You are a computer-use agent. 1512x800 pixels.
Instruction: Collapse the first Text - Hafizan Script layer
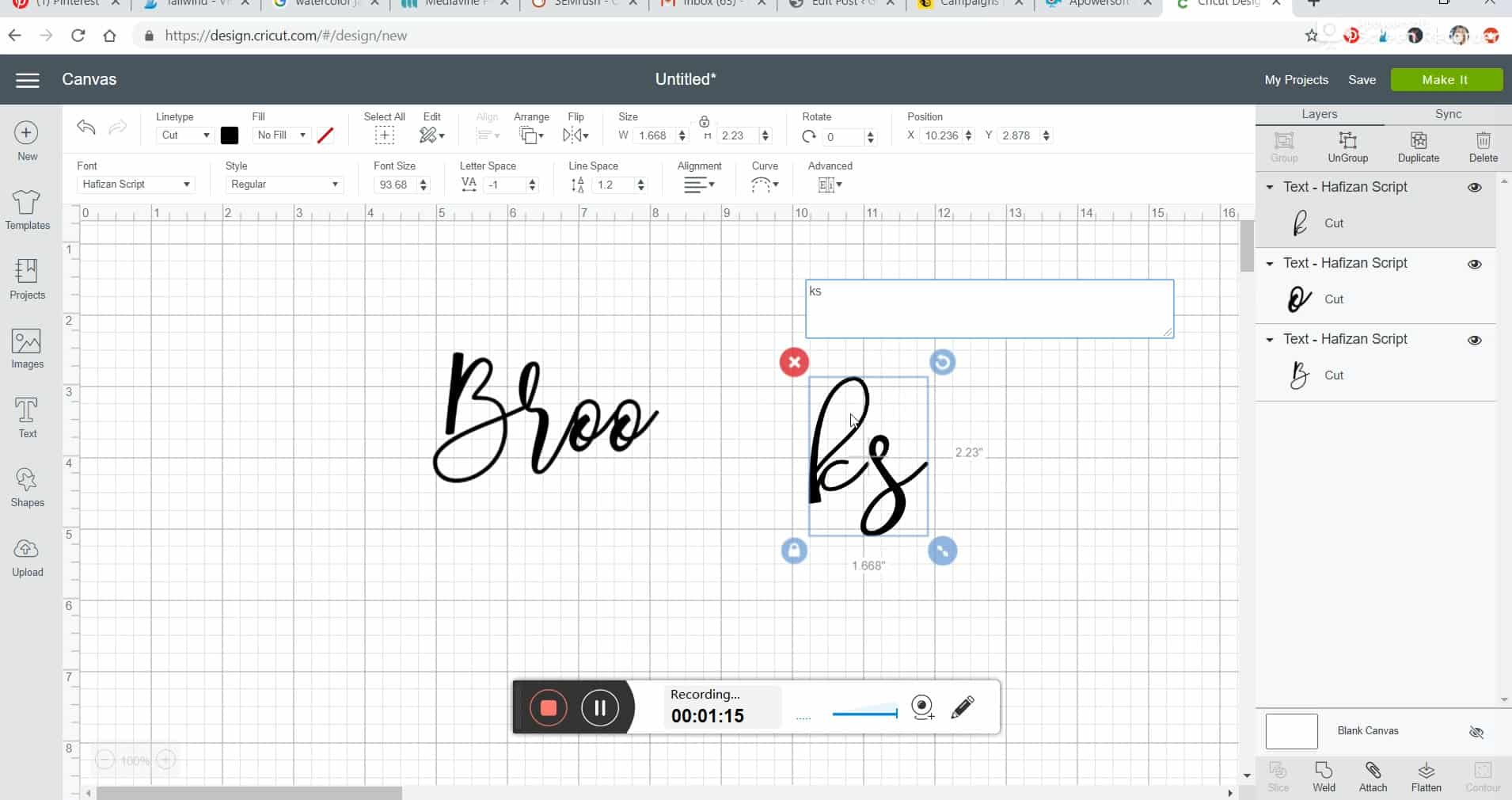[1270, 188]
